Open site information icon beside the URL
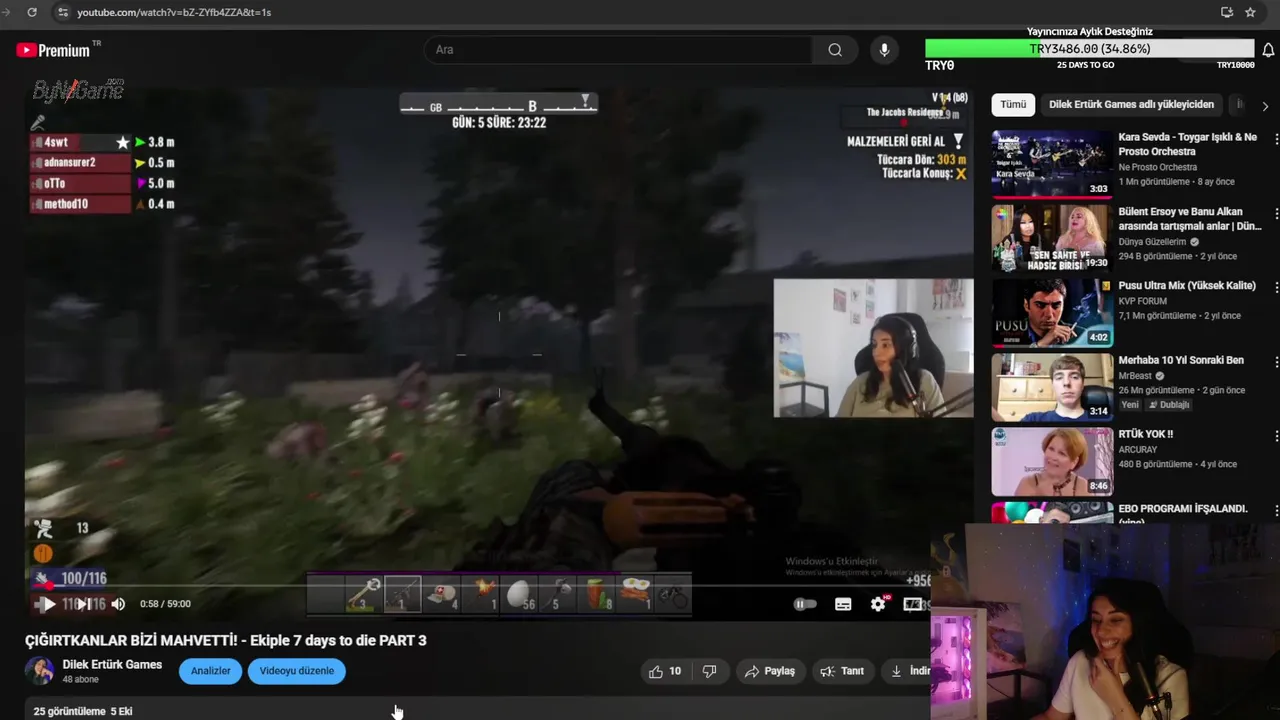 pos(62,12)
